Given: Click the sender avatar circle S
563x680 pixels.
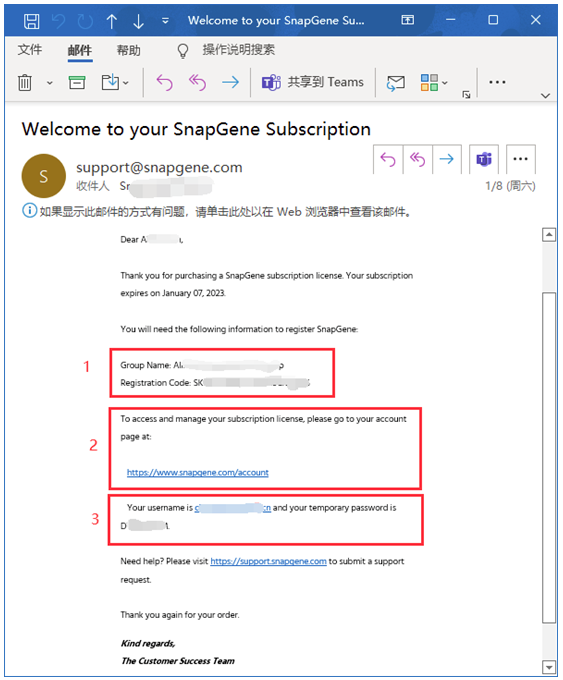Looking at the screenshot, I should 43,176.
